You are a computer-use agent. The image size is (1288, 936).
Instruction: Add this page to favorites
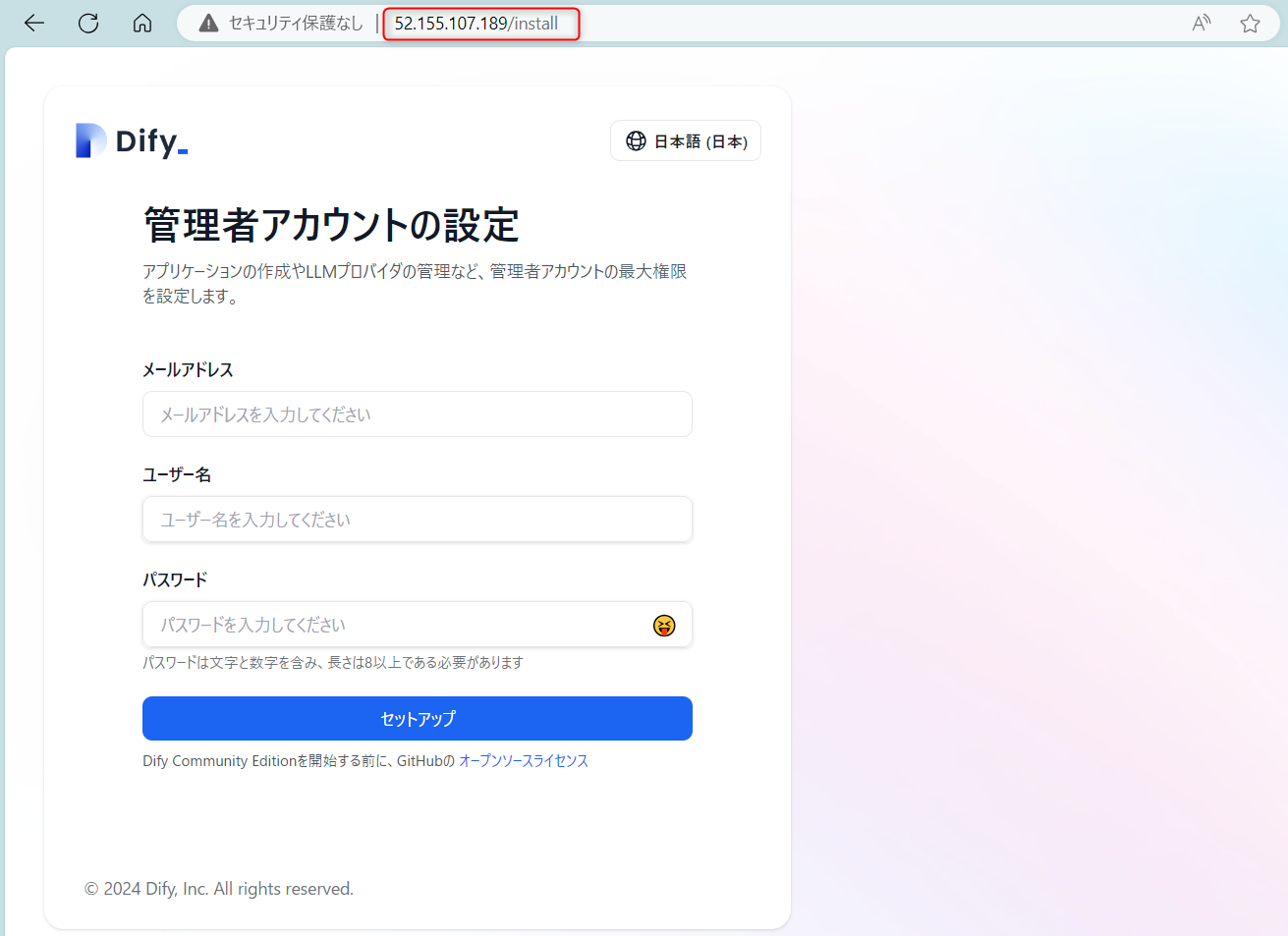click(x=1250, y=22)
